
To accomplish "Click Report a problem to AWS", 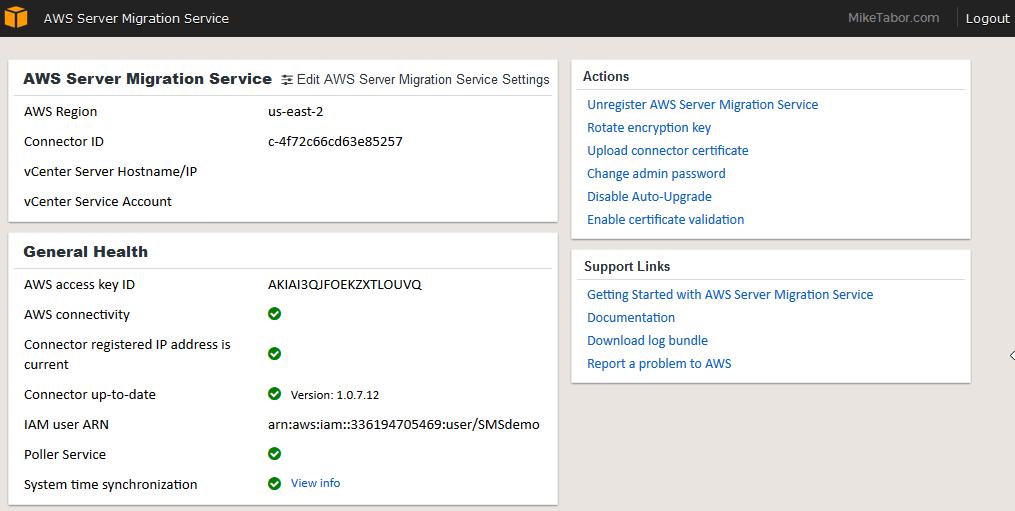I will pyautogui.click(x=659, y=363).
